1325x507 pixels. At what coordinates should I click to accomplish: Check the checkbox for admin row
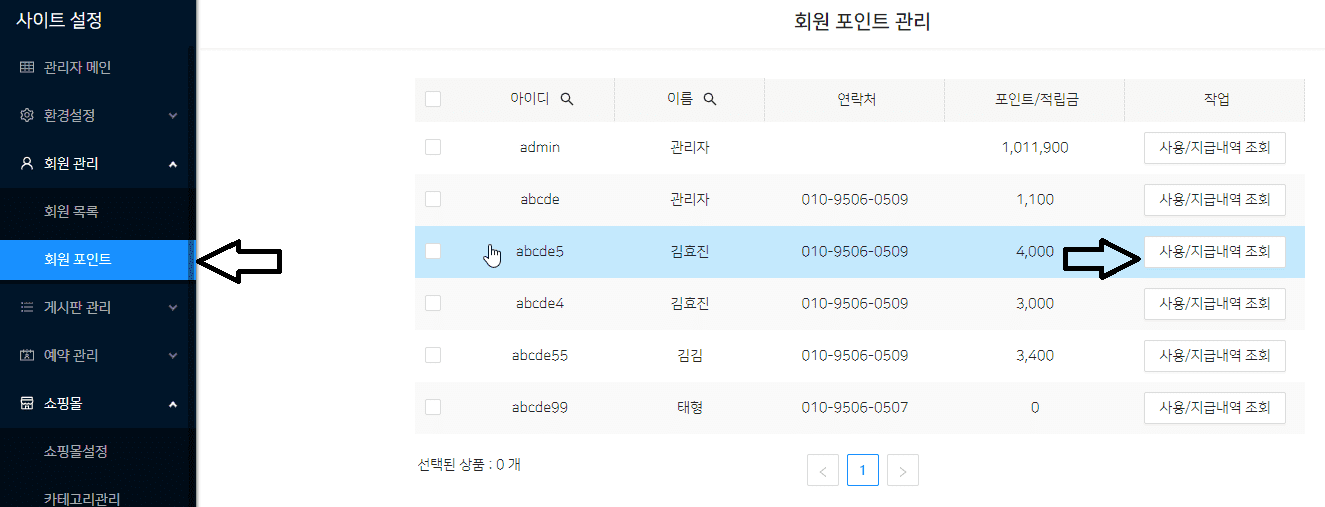(x=433, y=147)
